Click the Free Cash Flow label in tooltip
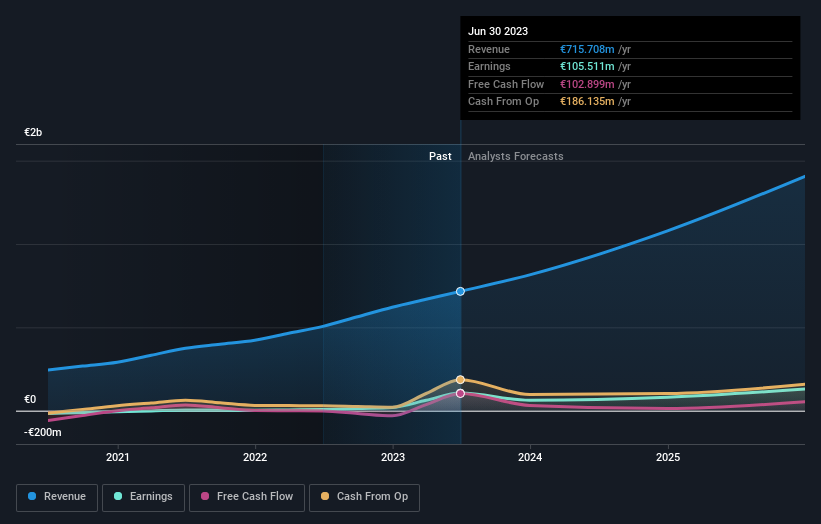 point(506,84)
